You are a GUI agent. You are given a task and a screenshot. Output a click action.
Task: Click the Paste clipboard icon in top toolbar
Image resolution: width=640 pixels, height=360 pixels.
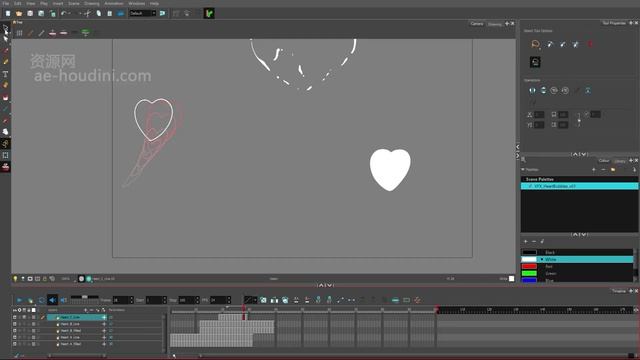pyautogui.click(x=109, y=13)
